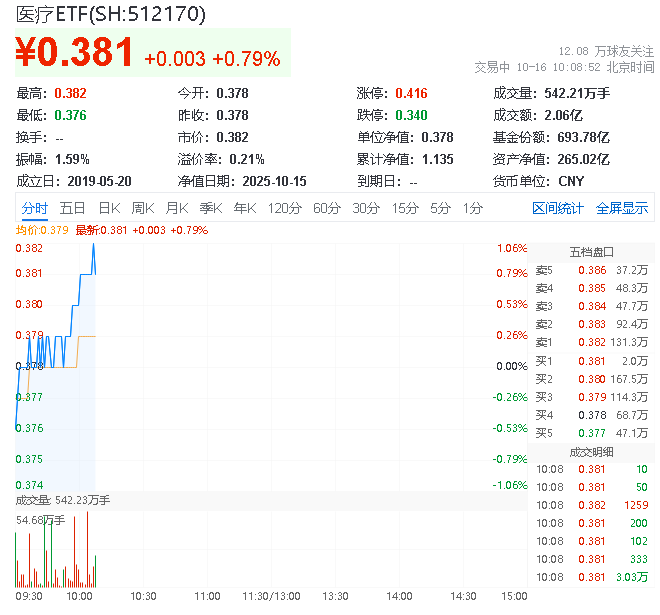The height and width of the screenshot is (615, 660).
Task: Open 全屏显示 fullscreen chart view
Action: tap(622, 208)
